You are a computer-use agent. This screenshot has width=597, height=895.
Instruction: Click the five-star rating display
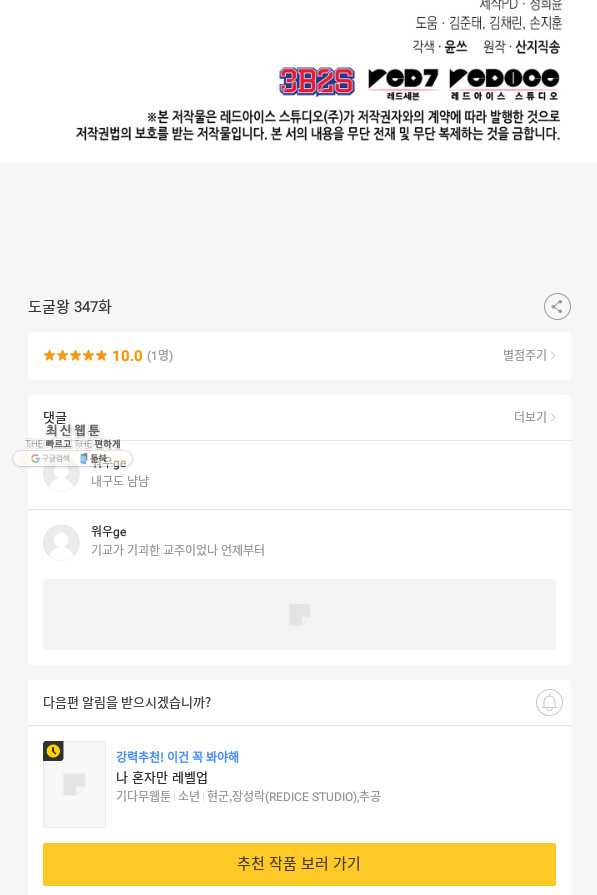coord(75,356)
